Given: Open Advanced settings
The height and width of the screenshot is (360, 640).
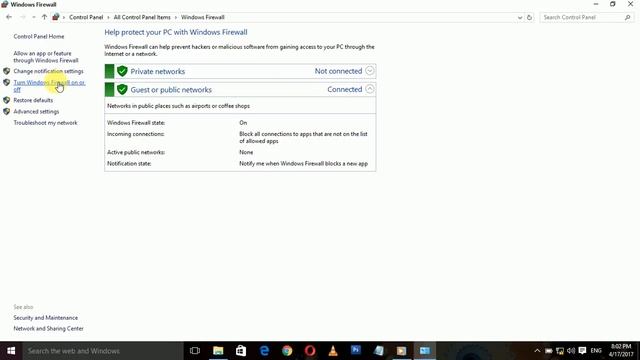Looking at the screenshot, I should (x=36, y=111).
